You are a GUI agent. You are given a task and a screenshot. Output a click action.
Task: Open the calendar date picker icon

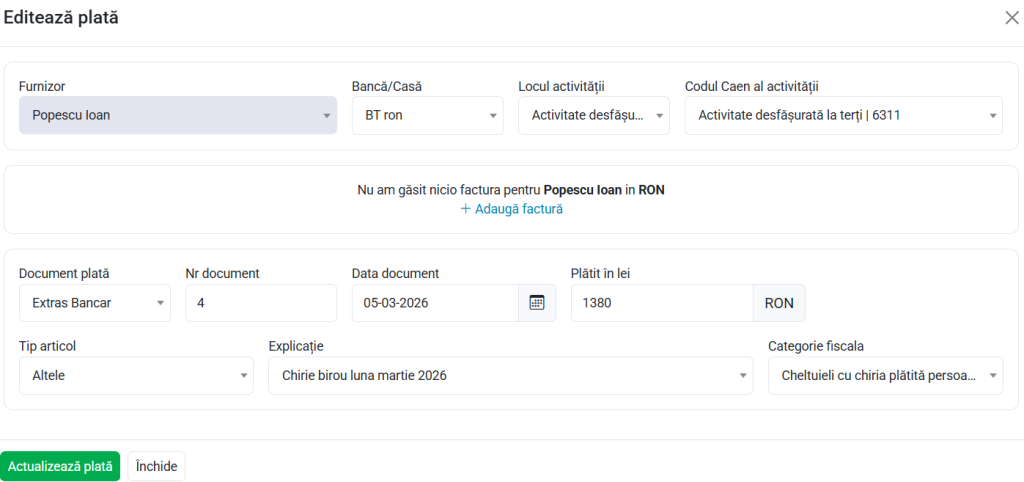pos(536,303)
